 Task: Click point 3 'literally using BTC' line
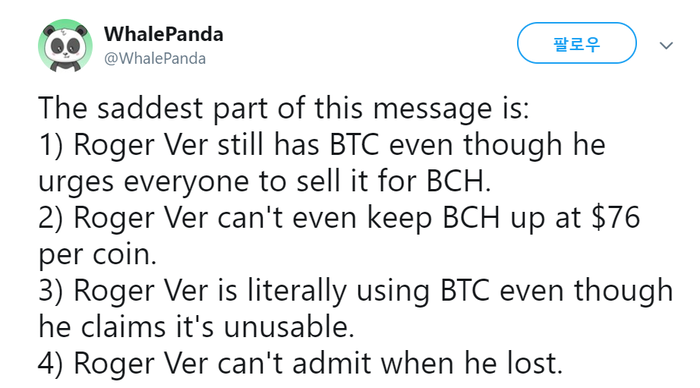click(x=355, y=290)
